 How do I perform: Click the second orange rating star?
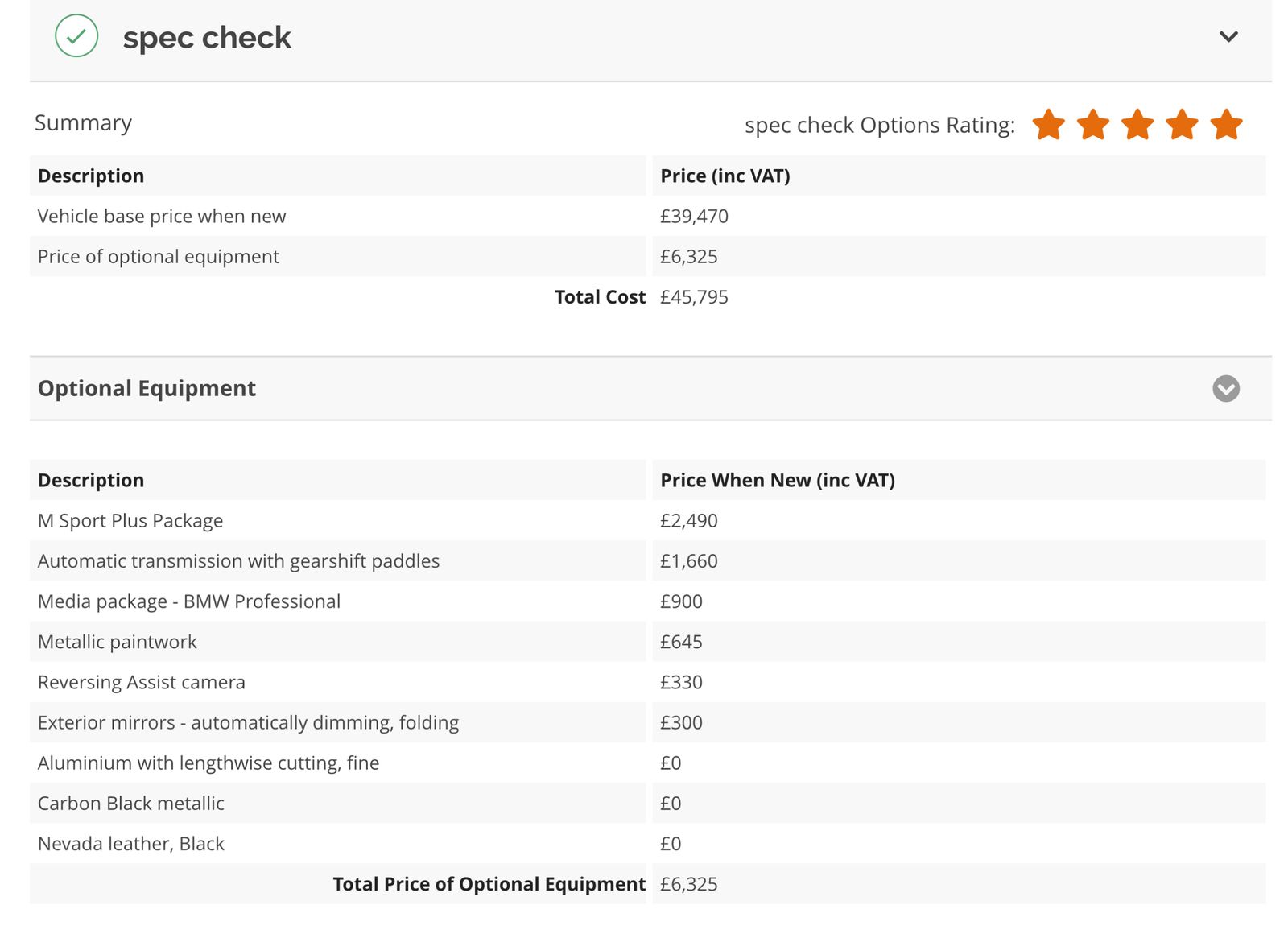(1092, 125)
